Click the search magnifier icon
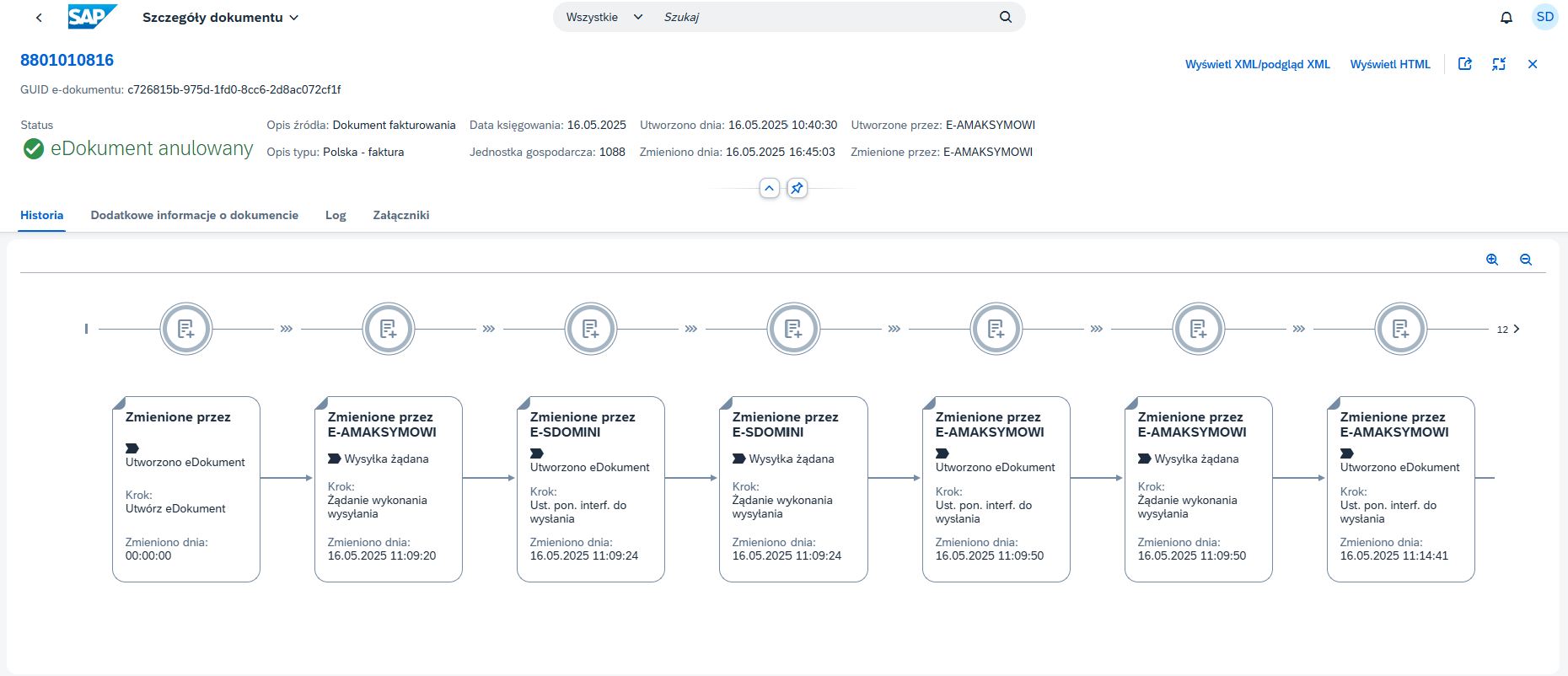Image resolution: width=1568 pixels, height=676 pixels. tap(1006, 17)
